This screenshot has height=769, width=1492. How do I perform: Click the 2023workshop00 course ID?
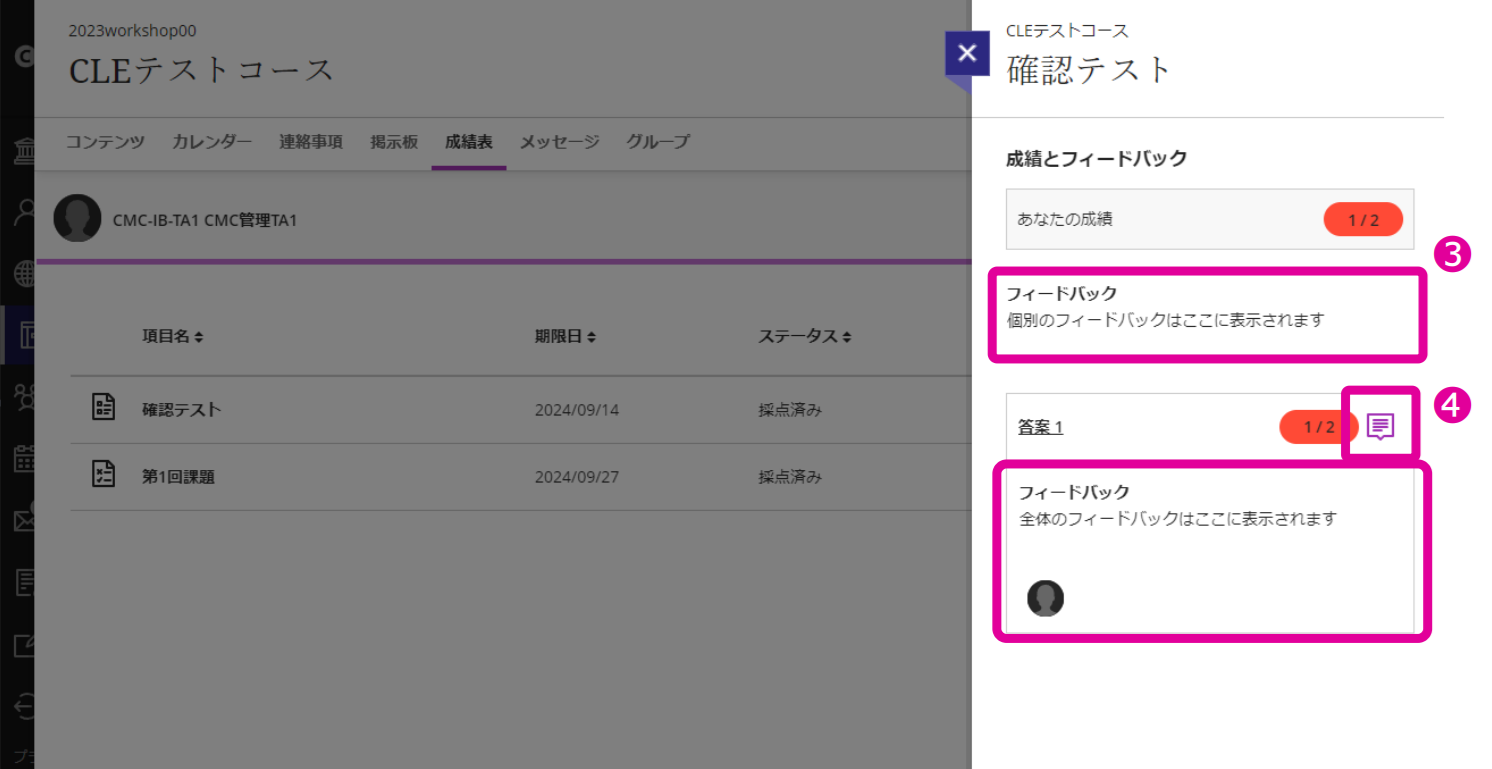[132, 31]
